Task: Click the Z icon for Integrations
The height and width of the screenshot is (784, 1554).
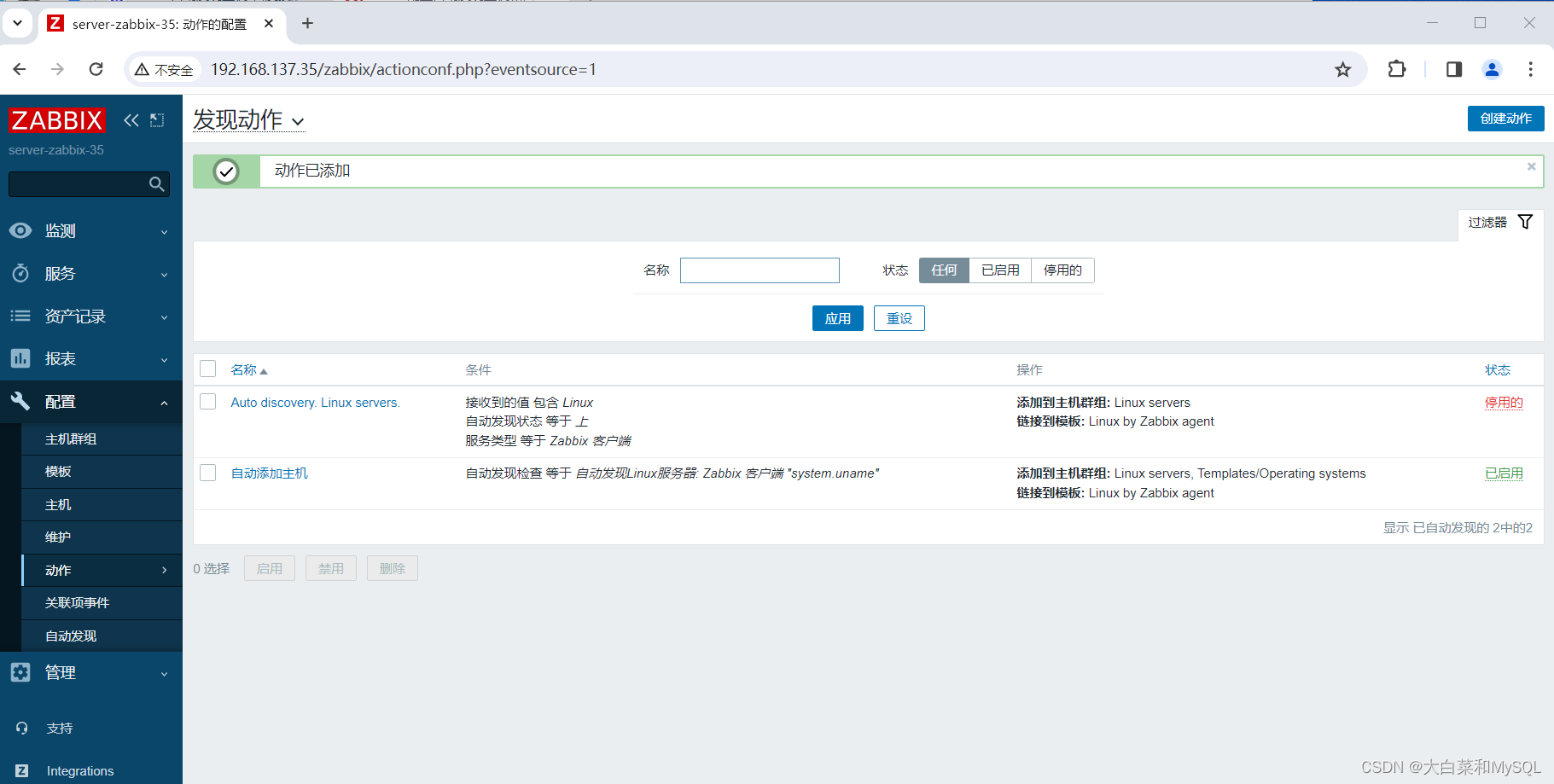Action: pos(22,770)
